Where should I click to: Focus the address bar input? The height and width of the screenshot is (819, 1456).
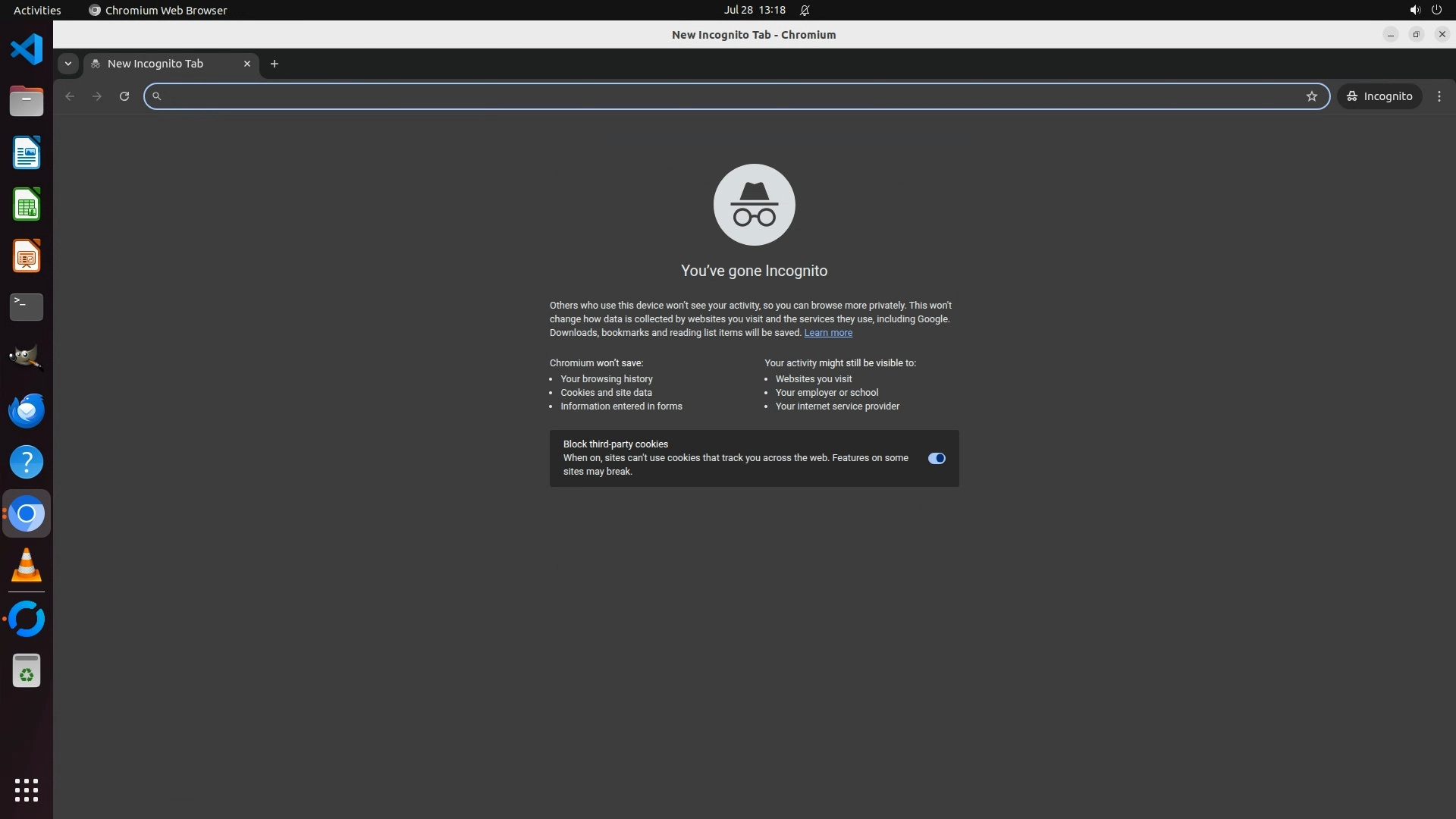tap(728, 96)
